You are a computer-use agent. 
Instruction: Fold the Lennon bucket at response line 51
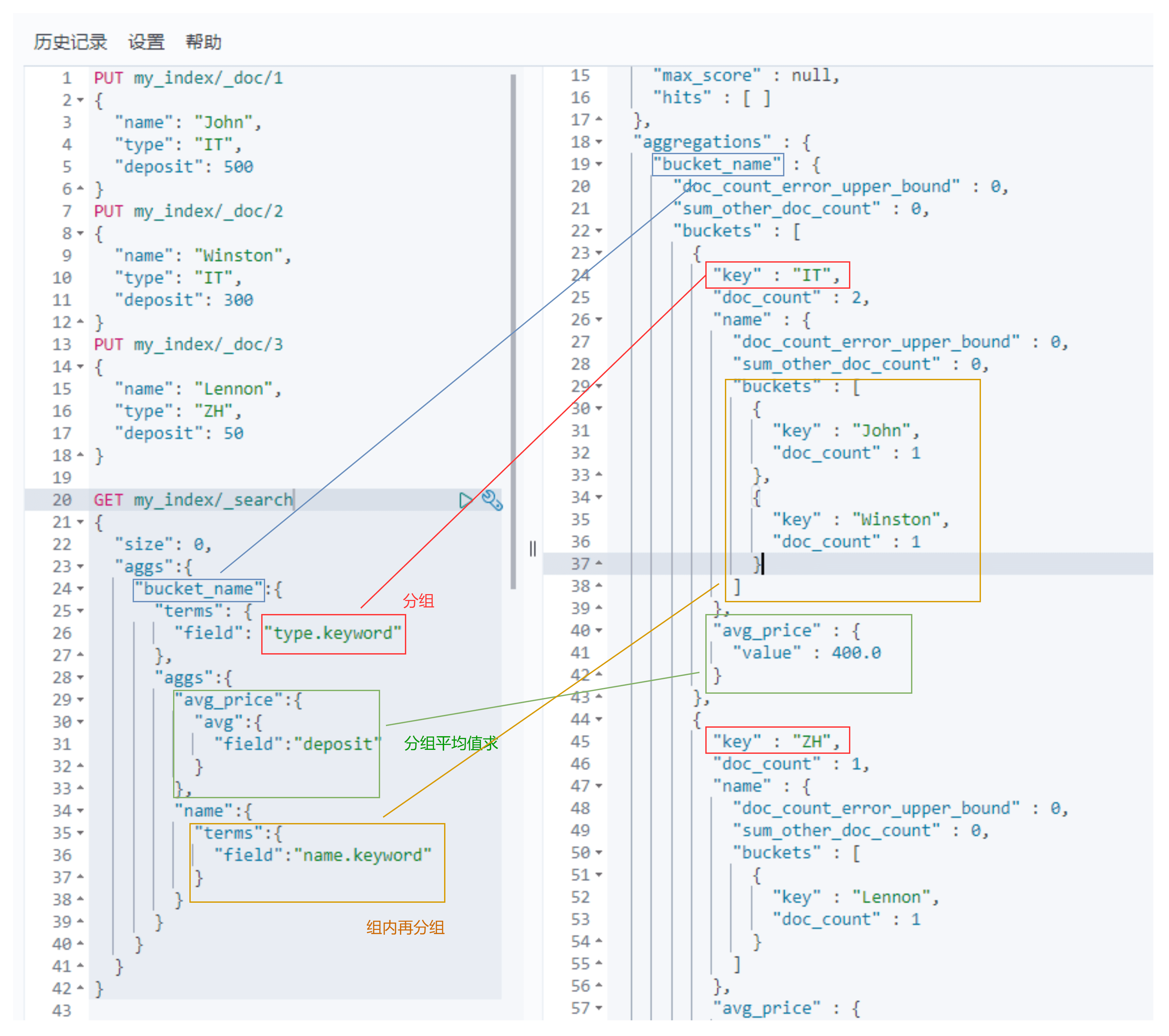click(x=599, y=875)
